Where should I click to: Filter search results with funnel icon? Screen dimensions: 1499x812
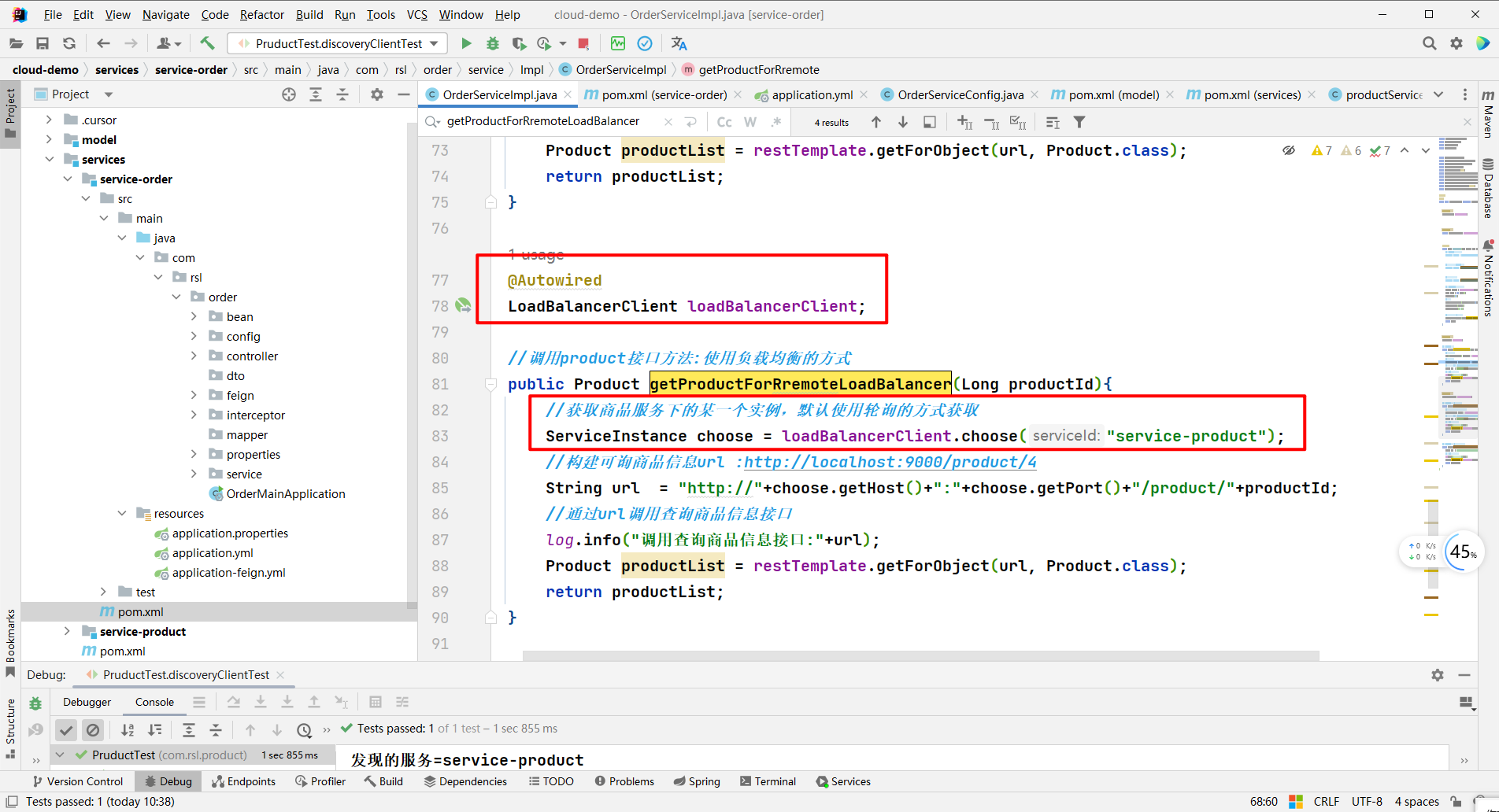pyautogui.click(x=1079, y=122)
